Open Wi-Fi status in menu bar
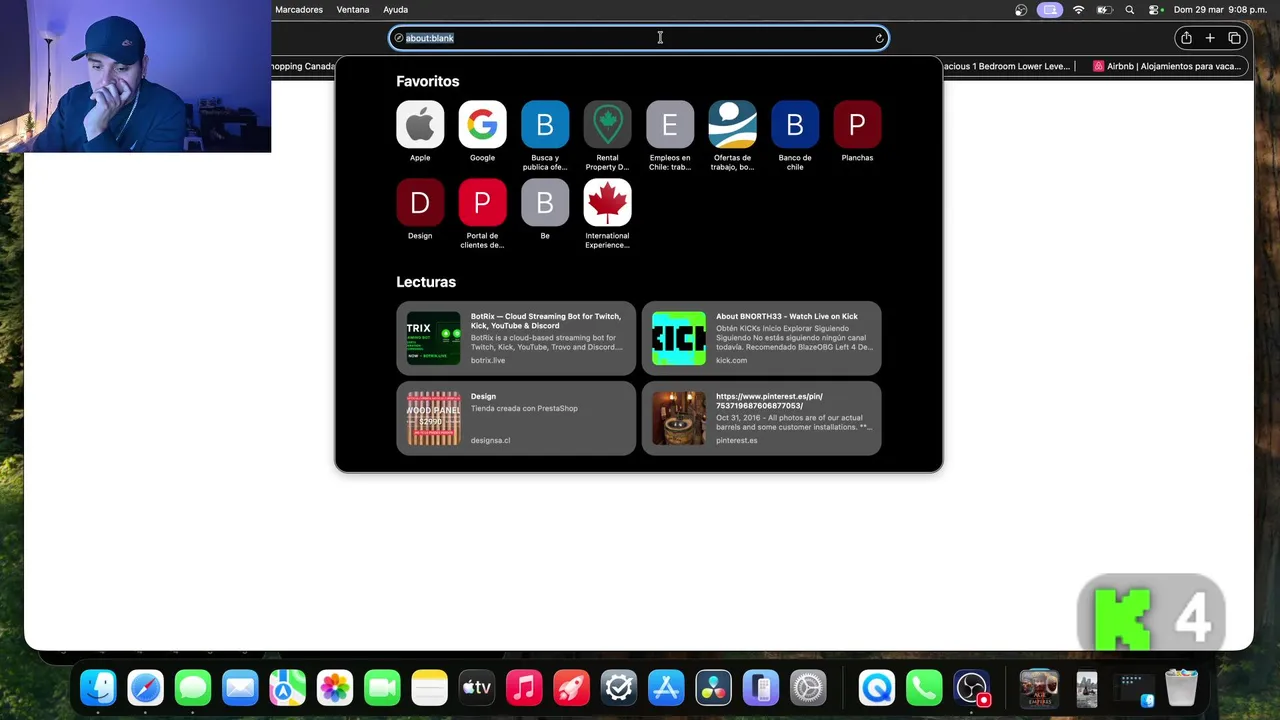This screenshot has width=1280, height=720. (x=1078, y=10)
